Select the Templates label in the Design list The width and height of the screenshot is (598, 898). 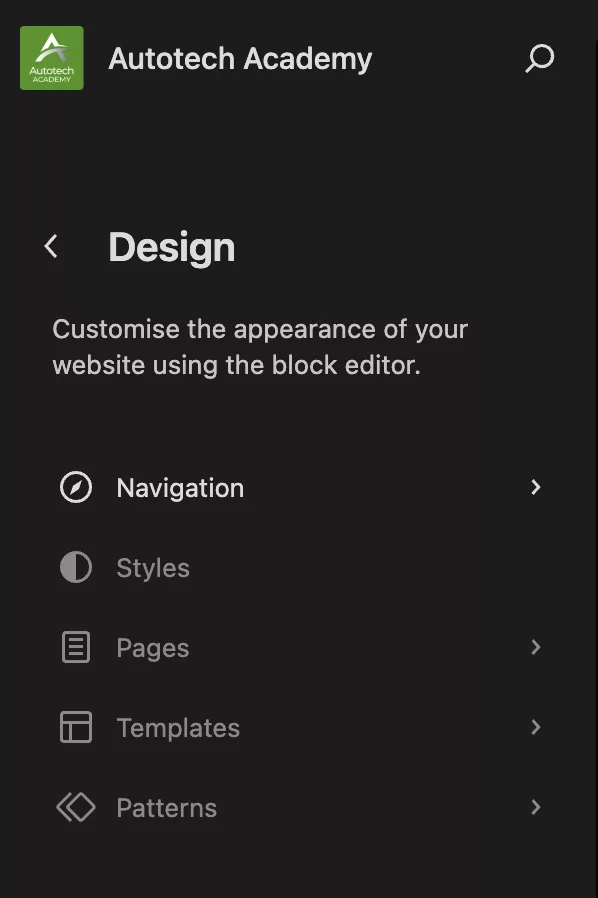[x=178, y=728]
